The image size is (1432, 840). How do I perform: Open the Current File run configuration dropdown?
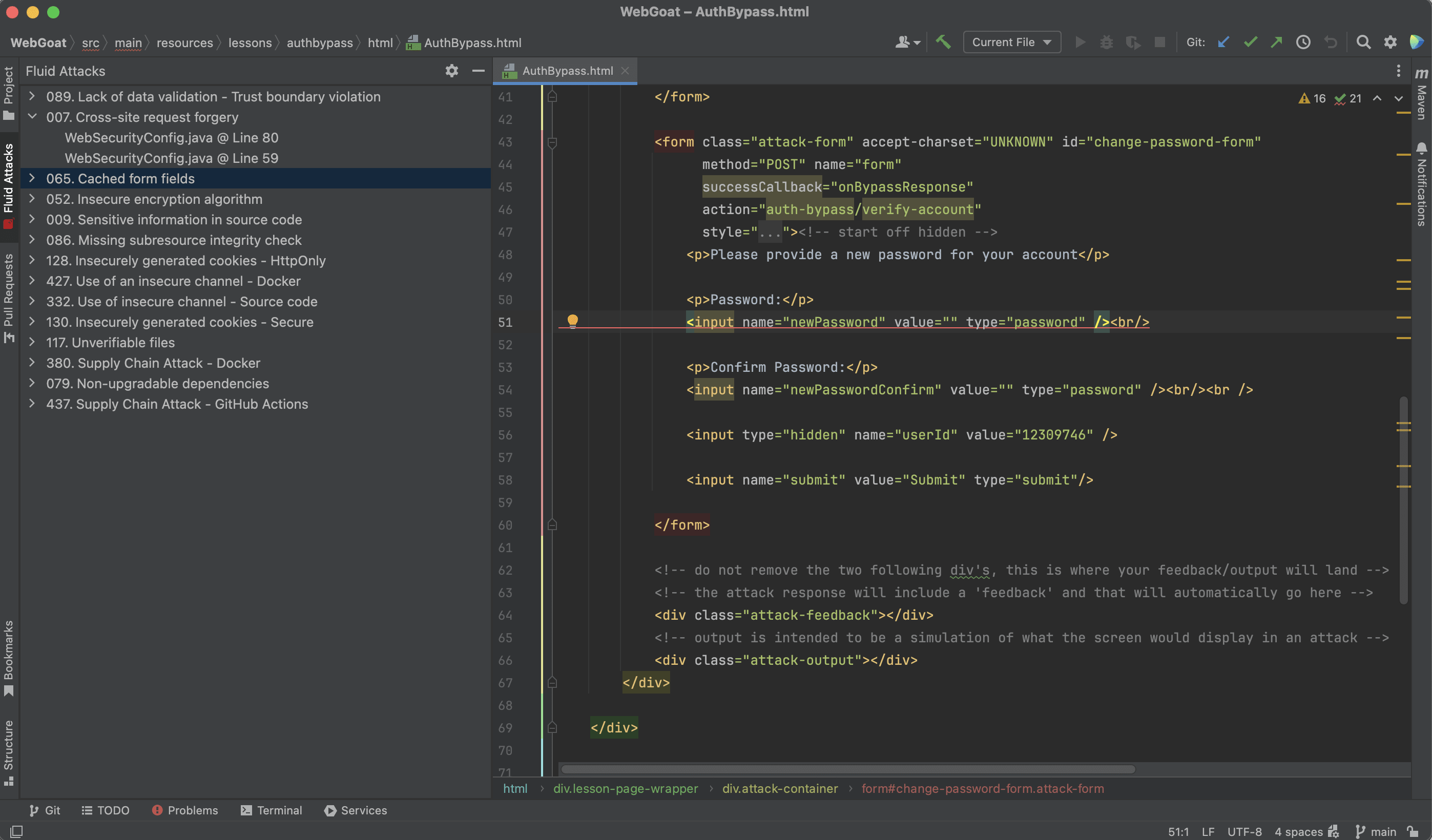(x=1011, y=42)
